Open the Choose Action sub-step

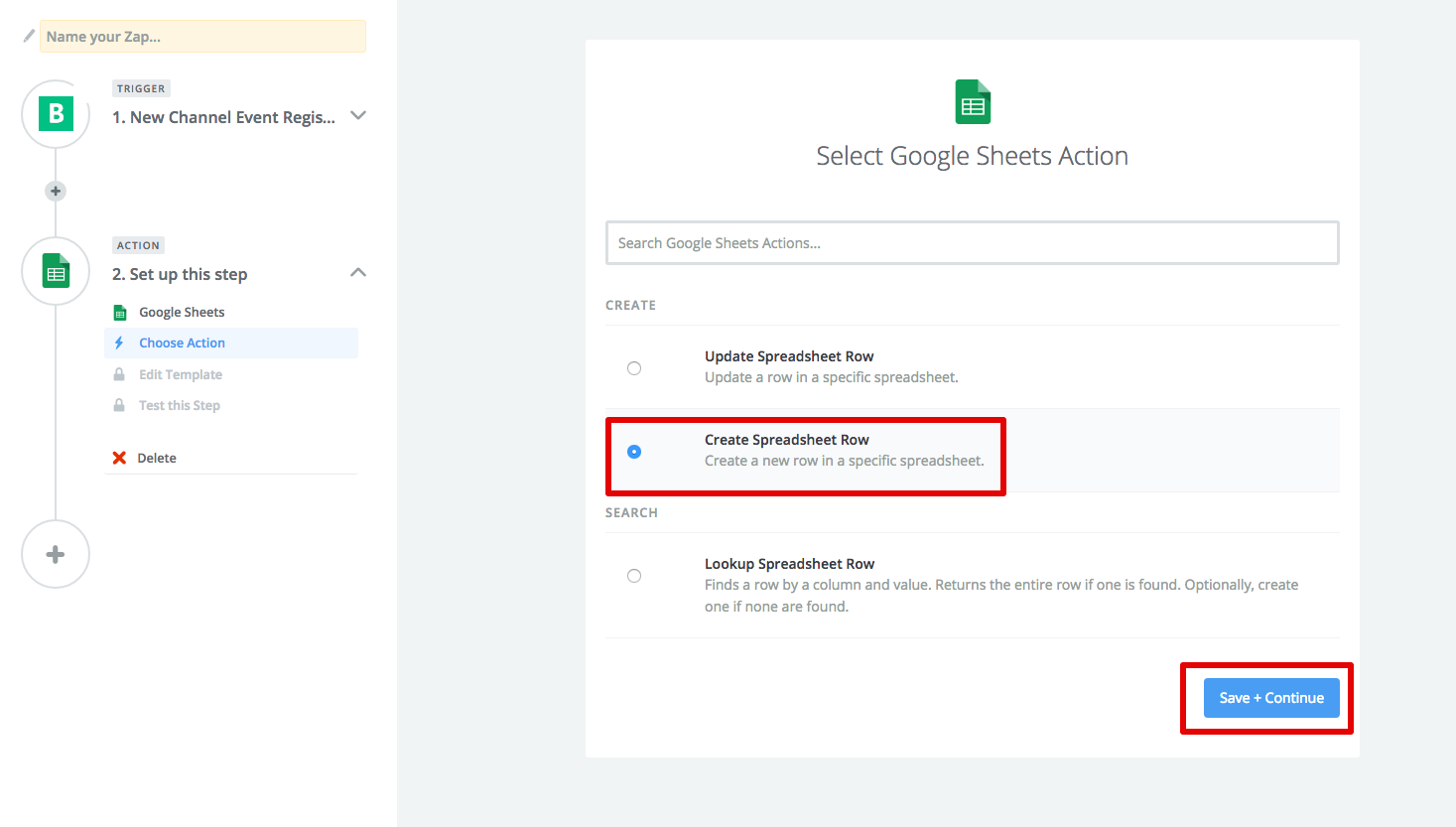(182, 343)
